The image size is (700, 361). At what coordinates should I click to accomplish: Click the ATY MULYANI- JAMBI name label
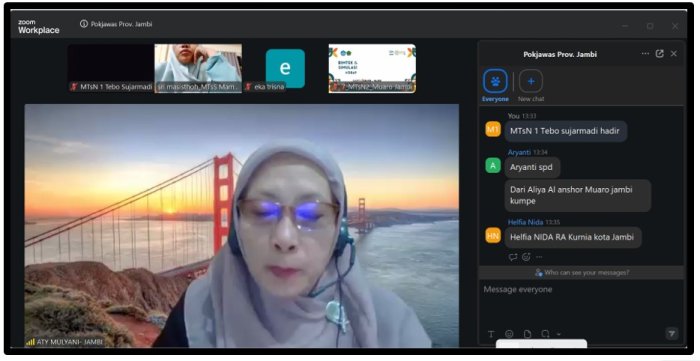(x=70, y=342)
